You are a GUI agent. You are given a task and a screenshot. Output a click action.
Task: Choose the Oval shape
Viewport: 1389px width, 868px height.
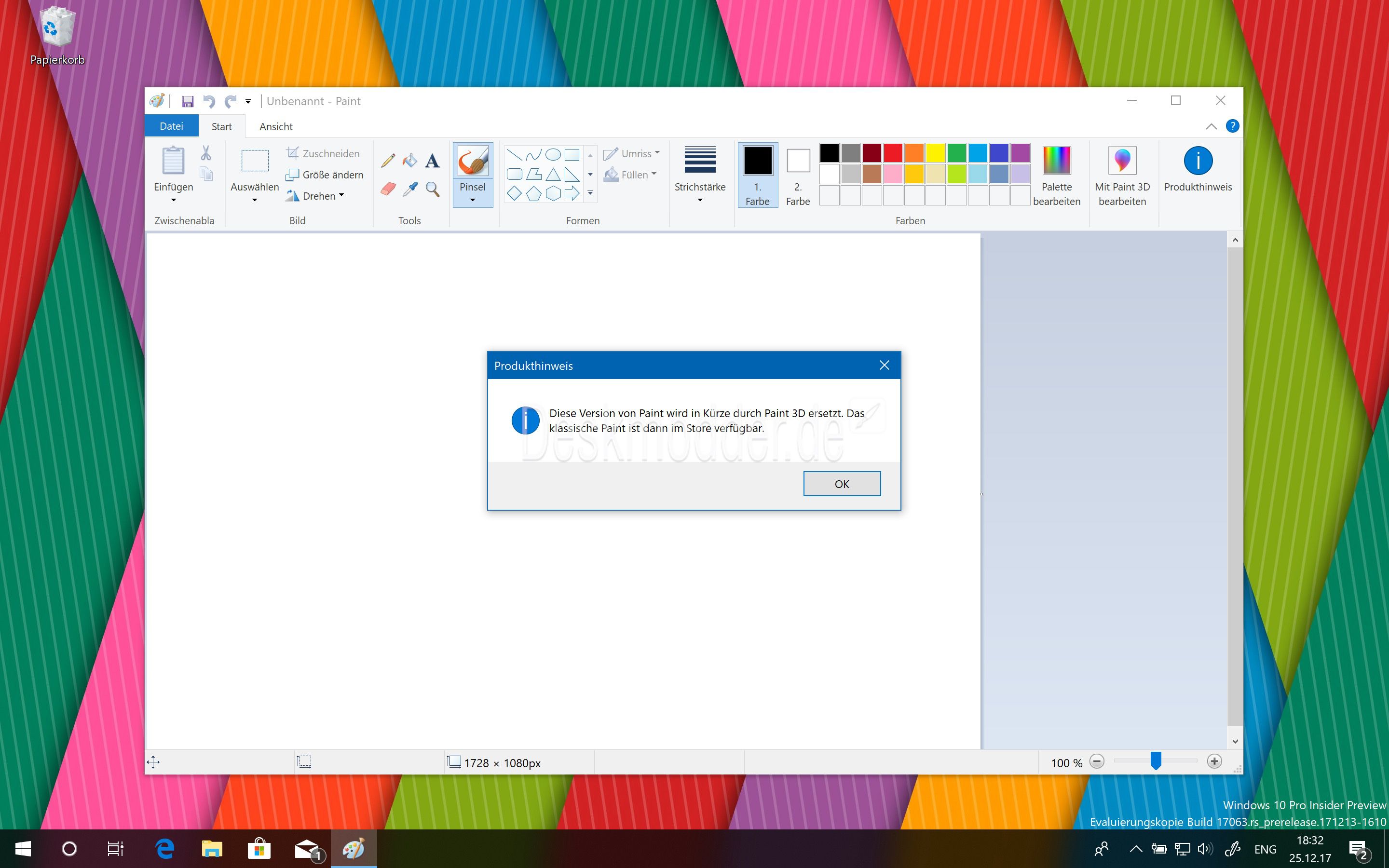click(553, 154)
